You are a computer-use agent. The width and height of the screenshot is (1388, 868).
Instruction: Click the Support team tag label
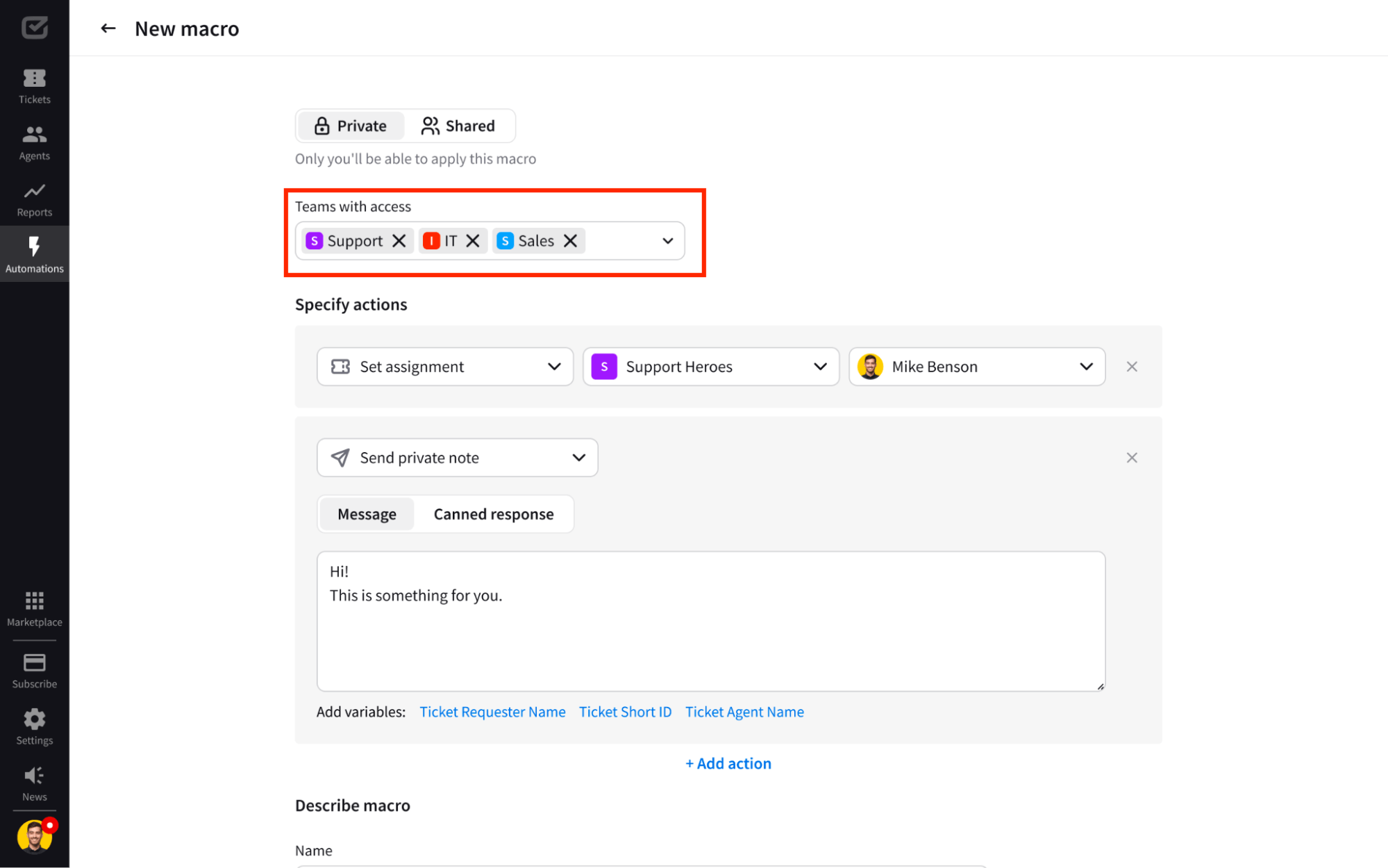(355, 241)
